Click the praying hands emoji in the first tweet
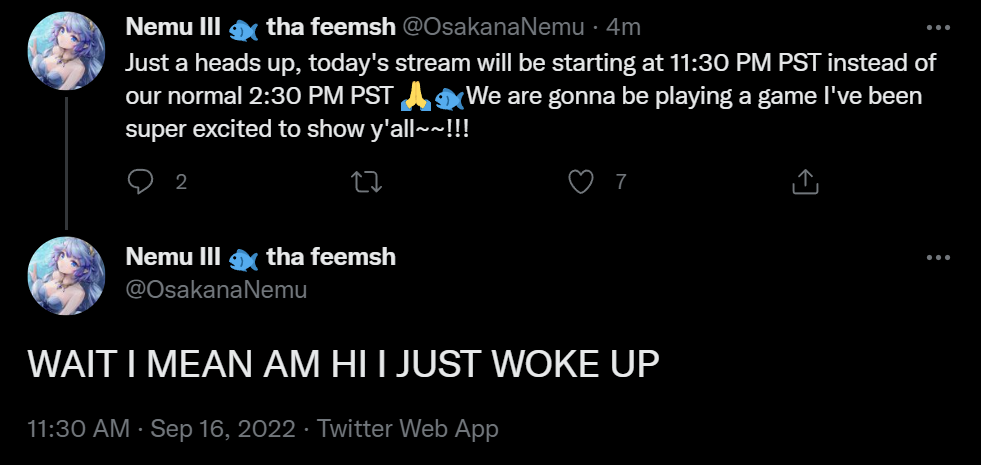981x465 pixels. tap(416, 98)
